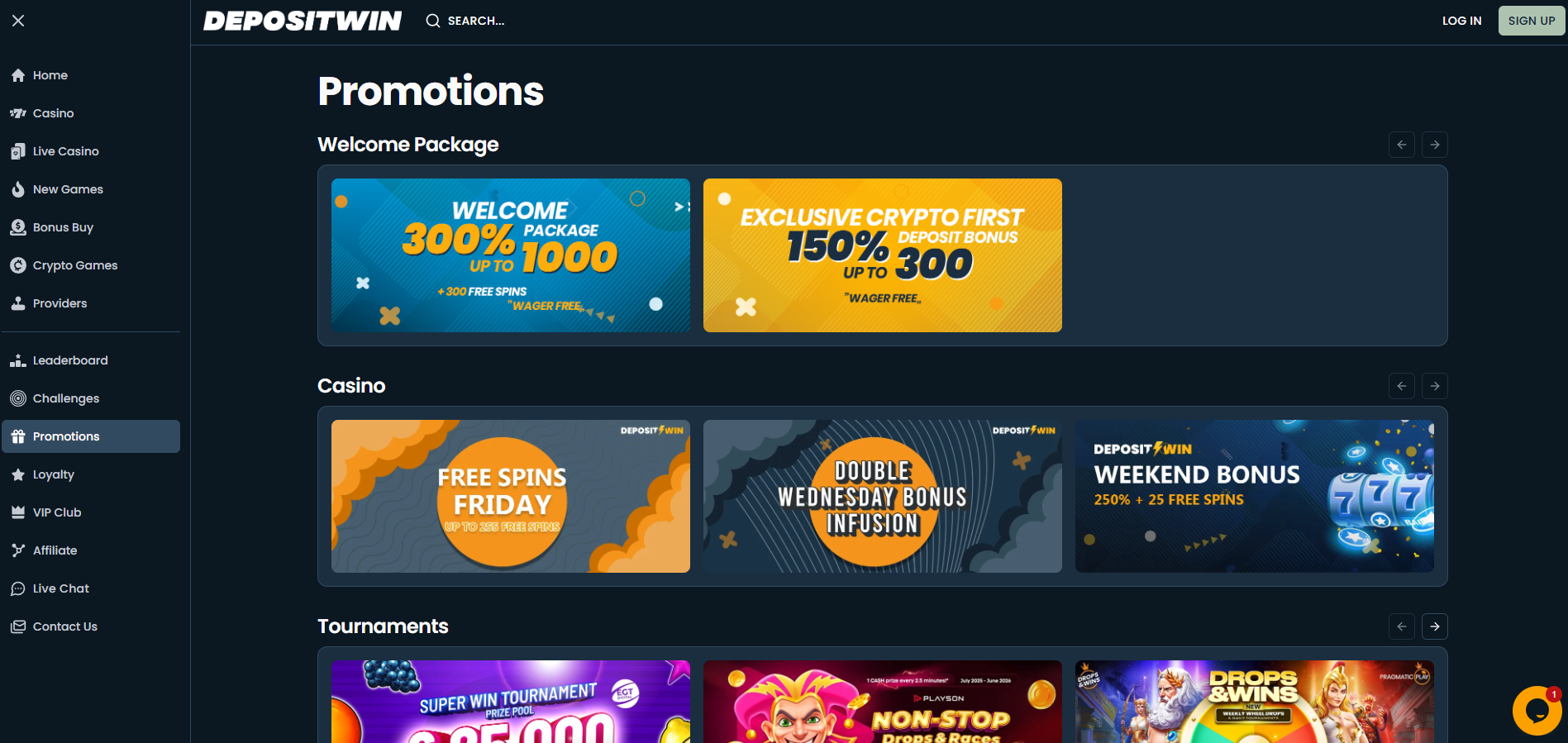Open the Free Spins Friday promotion banner
Image resolution: width=1568 pixels, height=743 pixels.
[x=511, y=496]
